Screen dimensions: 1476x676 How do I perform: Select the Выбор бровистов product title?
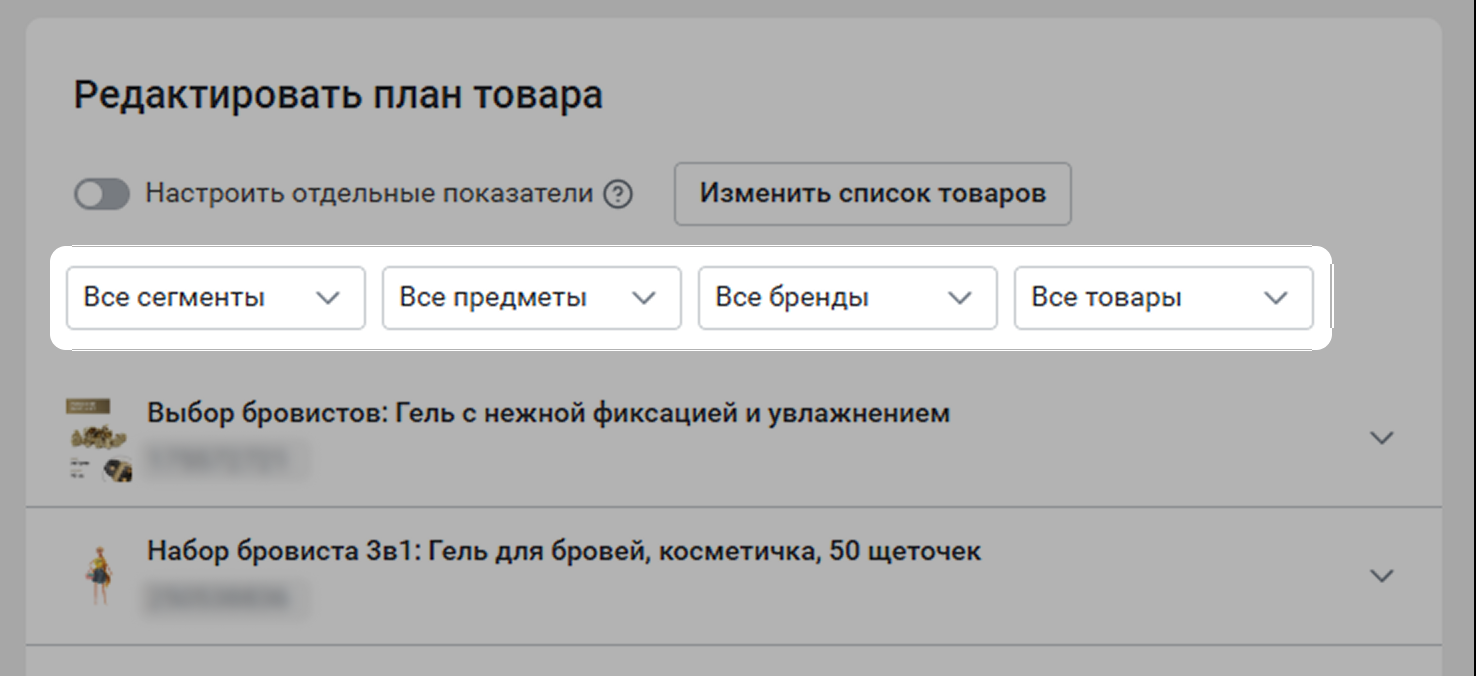548,413
